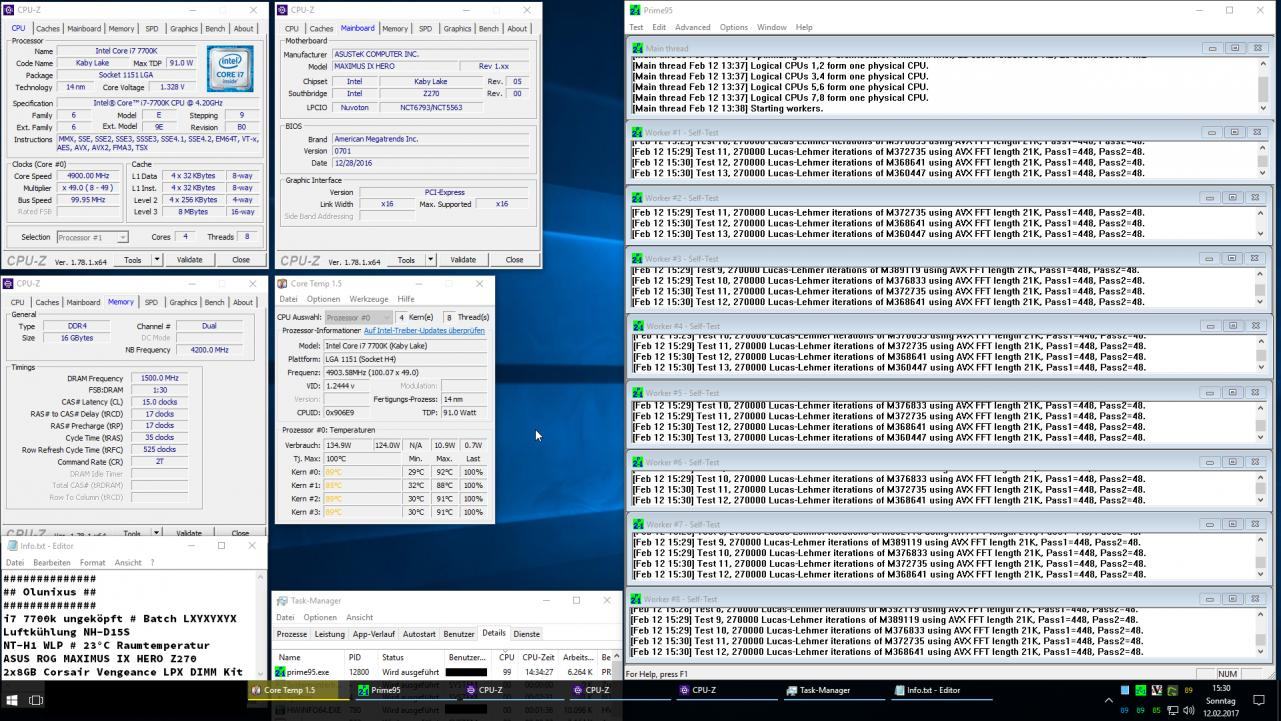Switch to Dienste tab in Task-Manager
Screen dimensions: 1281x721
(526, 634)
